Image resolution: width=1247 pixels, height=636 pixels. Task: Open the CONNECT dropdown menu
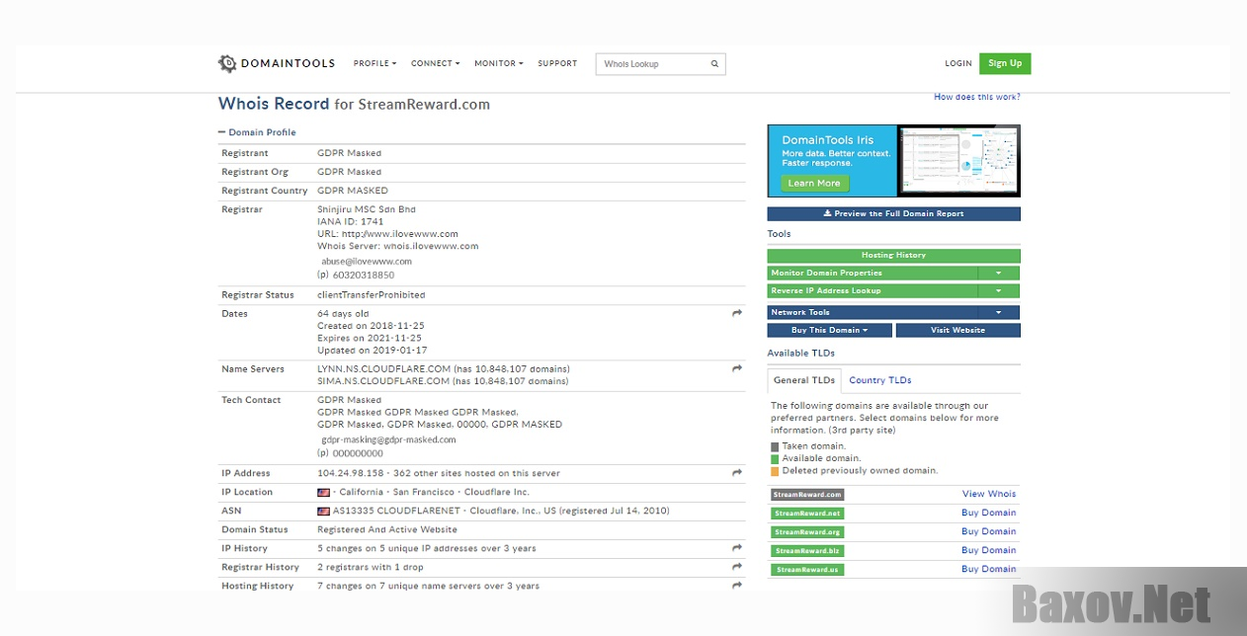[x=435, y=64]
